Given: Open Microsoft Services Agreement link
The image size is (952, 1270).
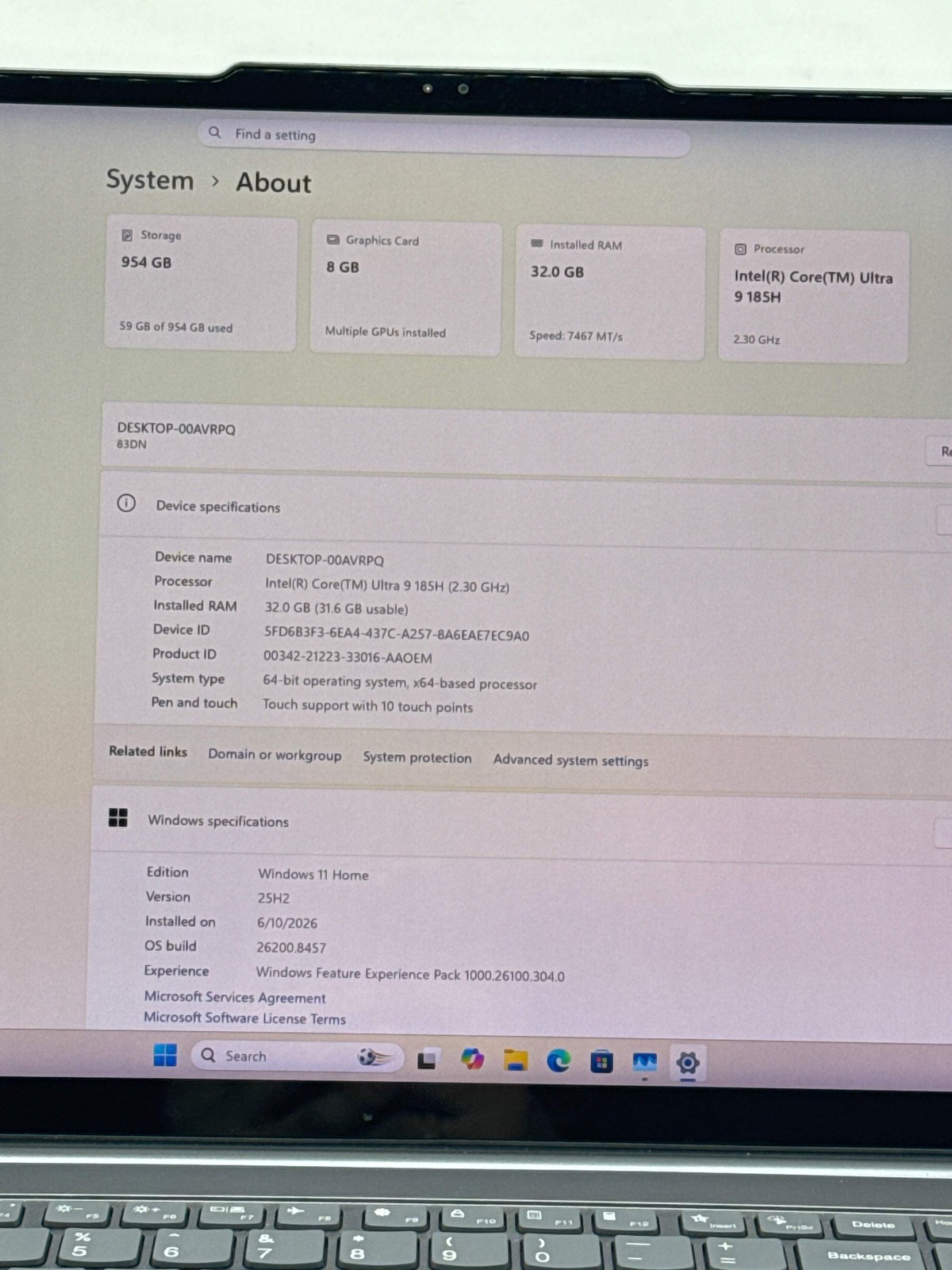Looking at the screenshot, I should point(235,997).
